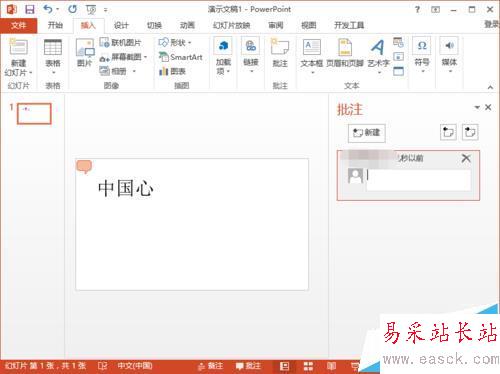The height and width of the screenshot is (374, 500).
Task: Select slide 1 thumbnail
Action: (x=34, y=113)
